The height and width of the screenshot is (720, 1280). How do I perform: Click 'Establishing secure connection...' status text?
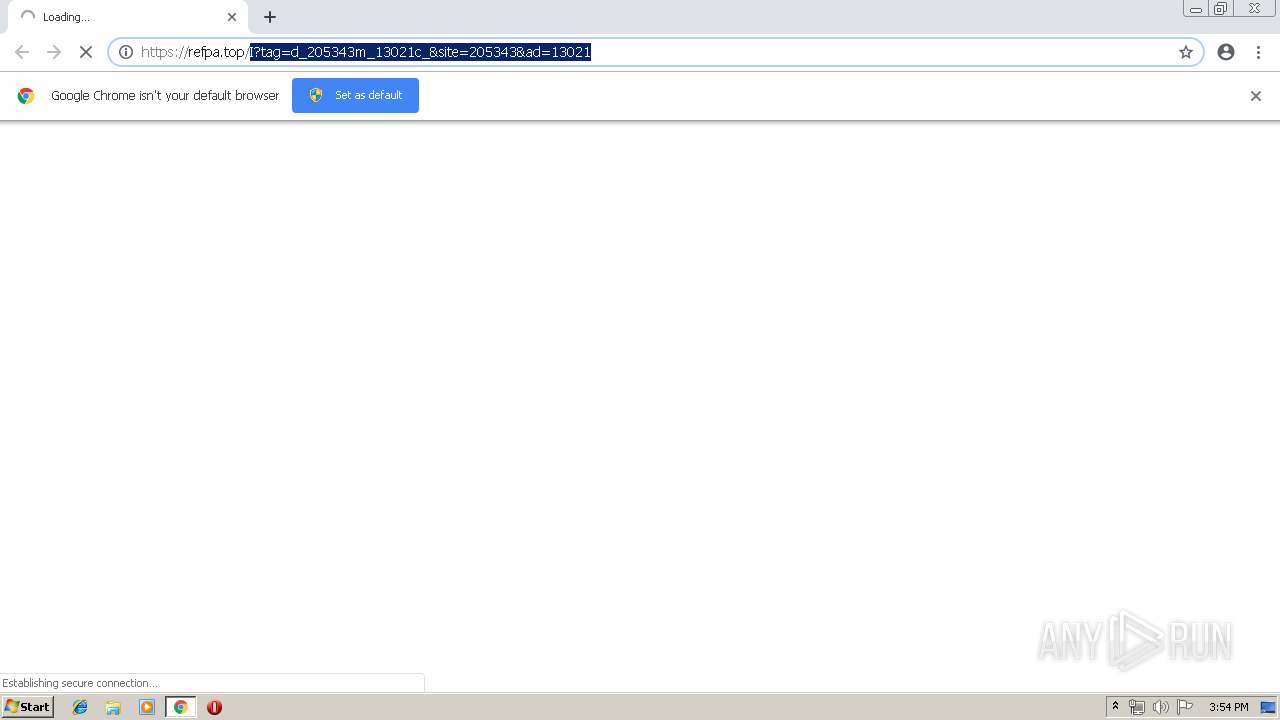coord(80,683)
